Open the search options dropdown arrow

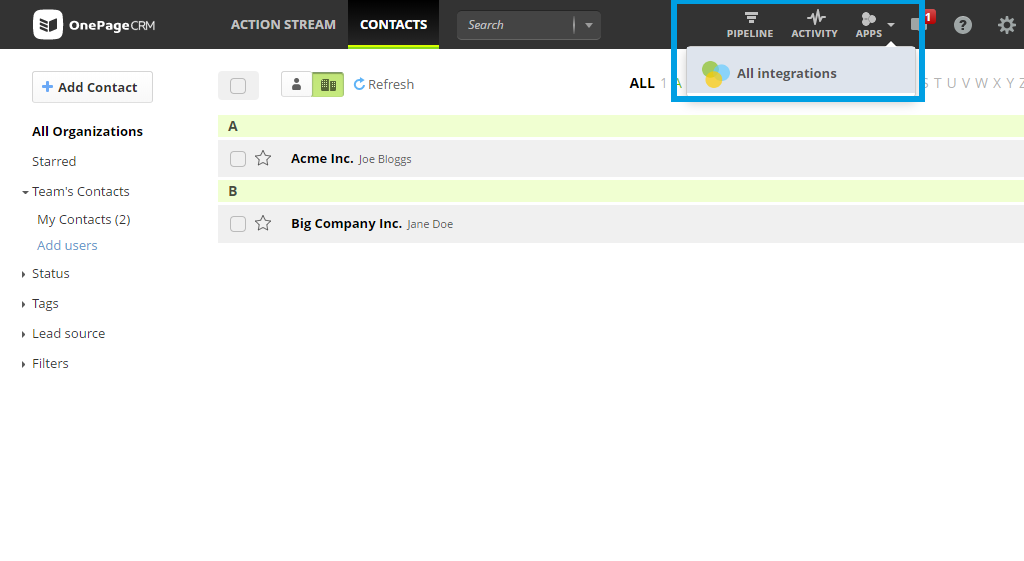tap(588, 25)
